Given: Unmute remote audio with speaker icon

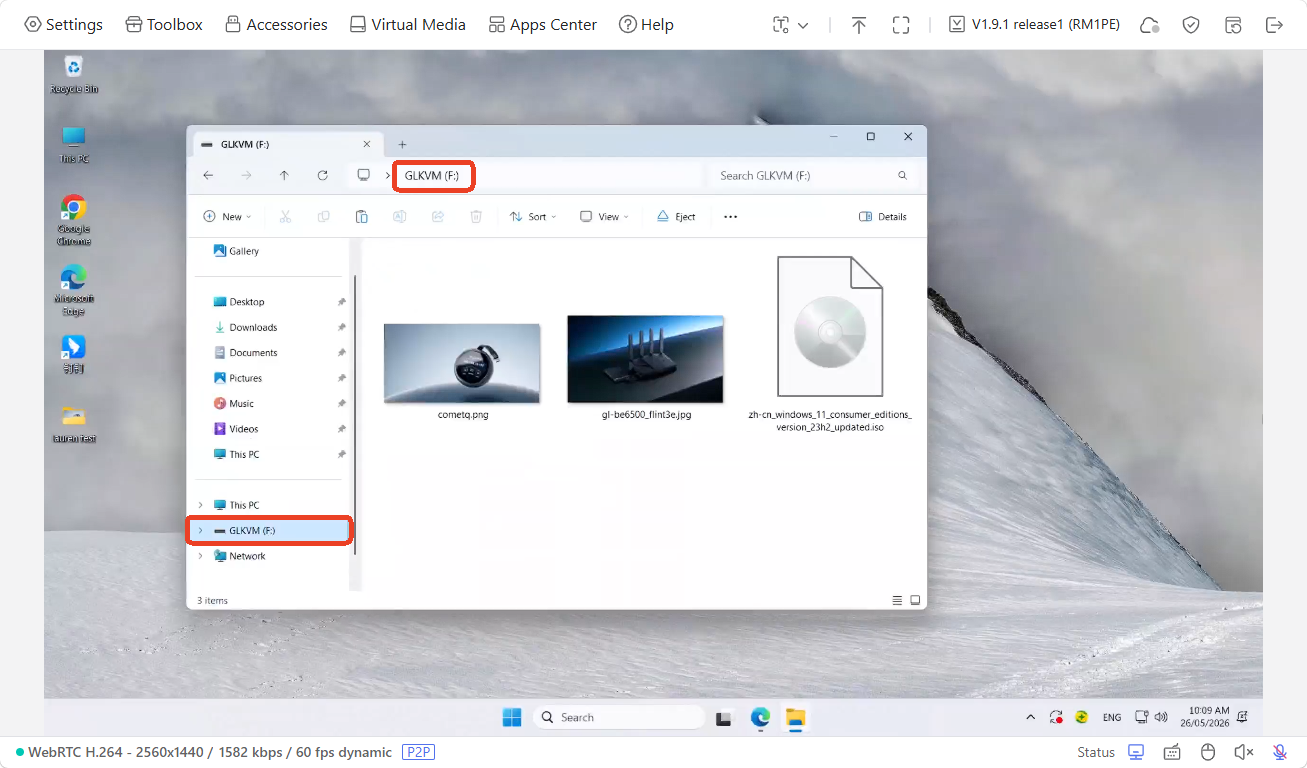Looking at the screenshot, I should (x=1243, y=752).
